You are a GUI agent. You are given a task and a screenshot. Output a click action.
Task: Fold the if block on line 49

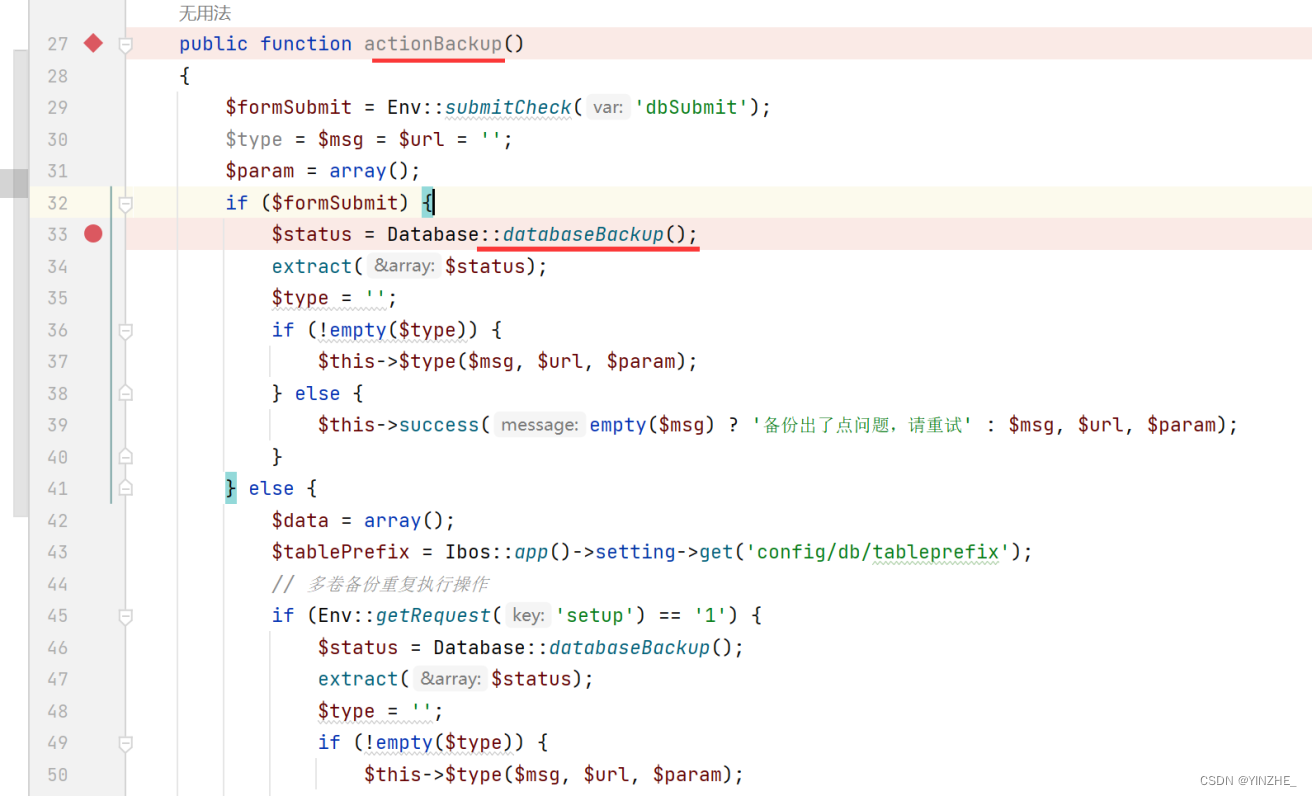coord(125,743)
